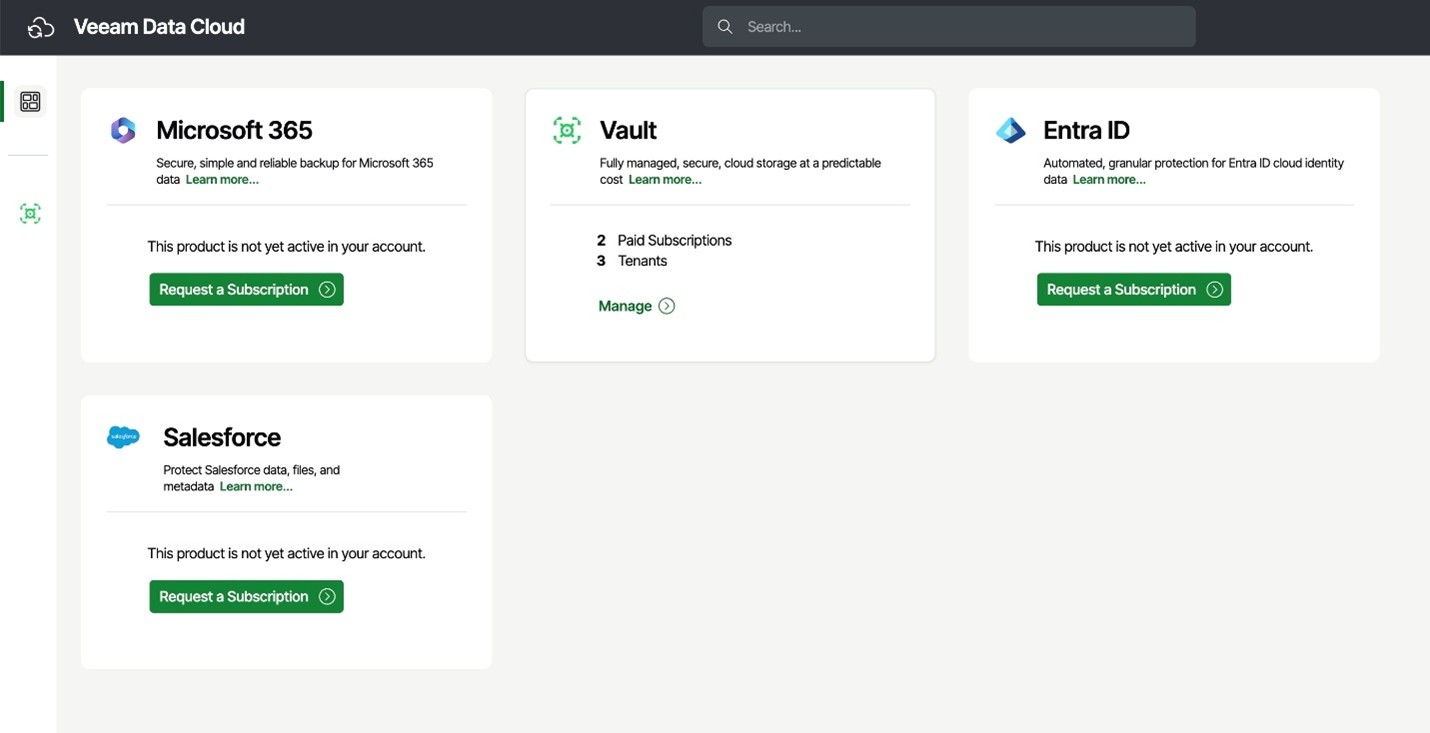1430x733 pixels.
Task: Click the Vault card logo icon
Action: click(567, 130)
